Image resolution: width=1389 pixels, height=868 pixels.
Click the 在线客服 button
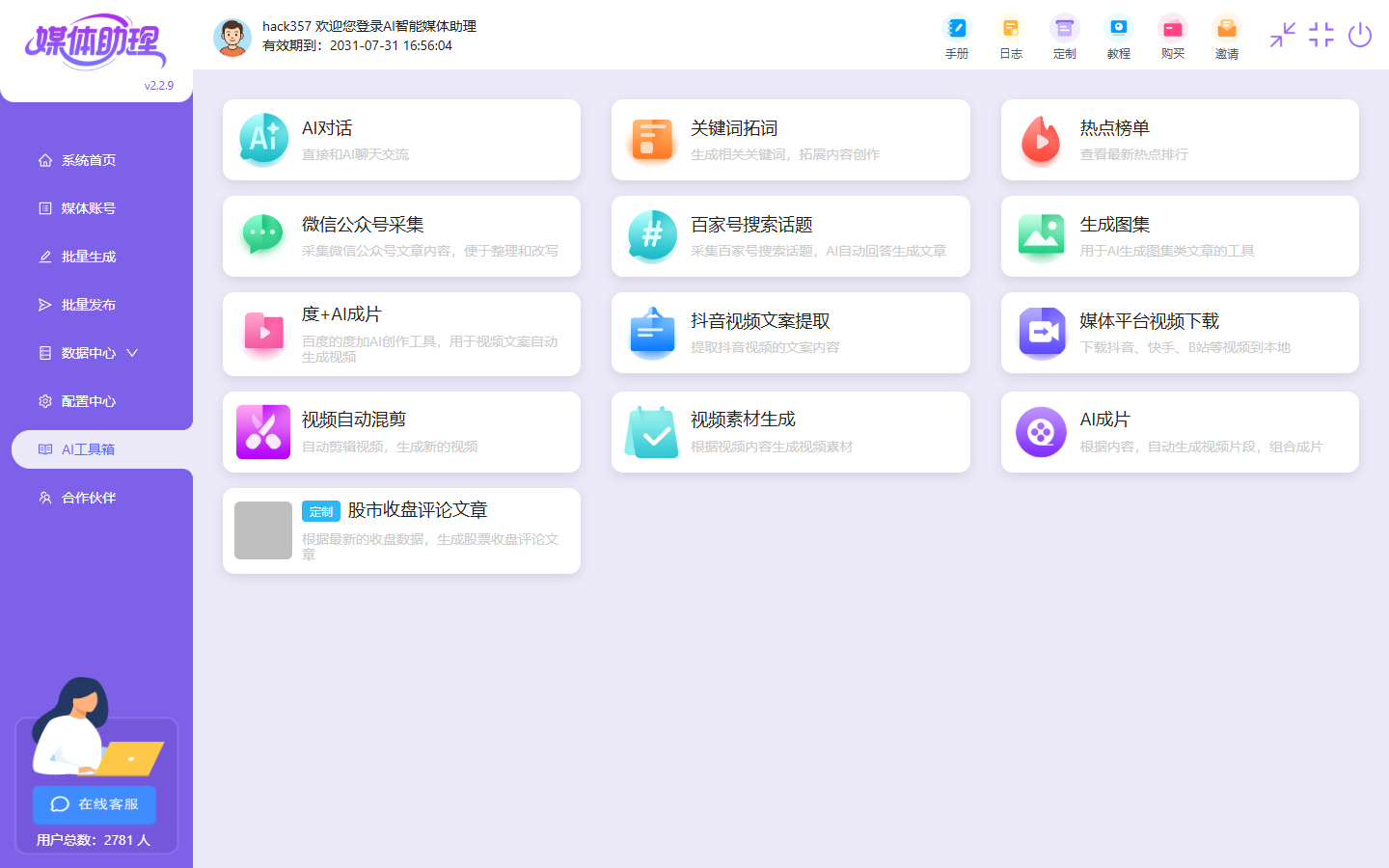(95, 804)
